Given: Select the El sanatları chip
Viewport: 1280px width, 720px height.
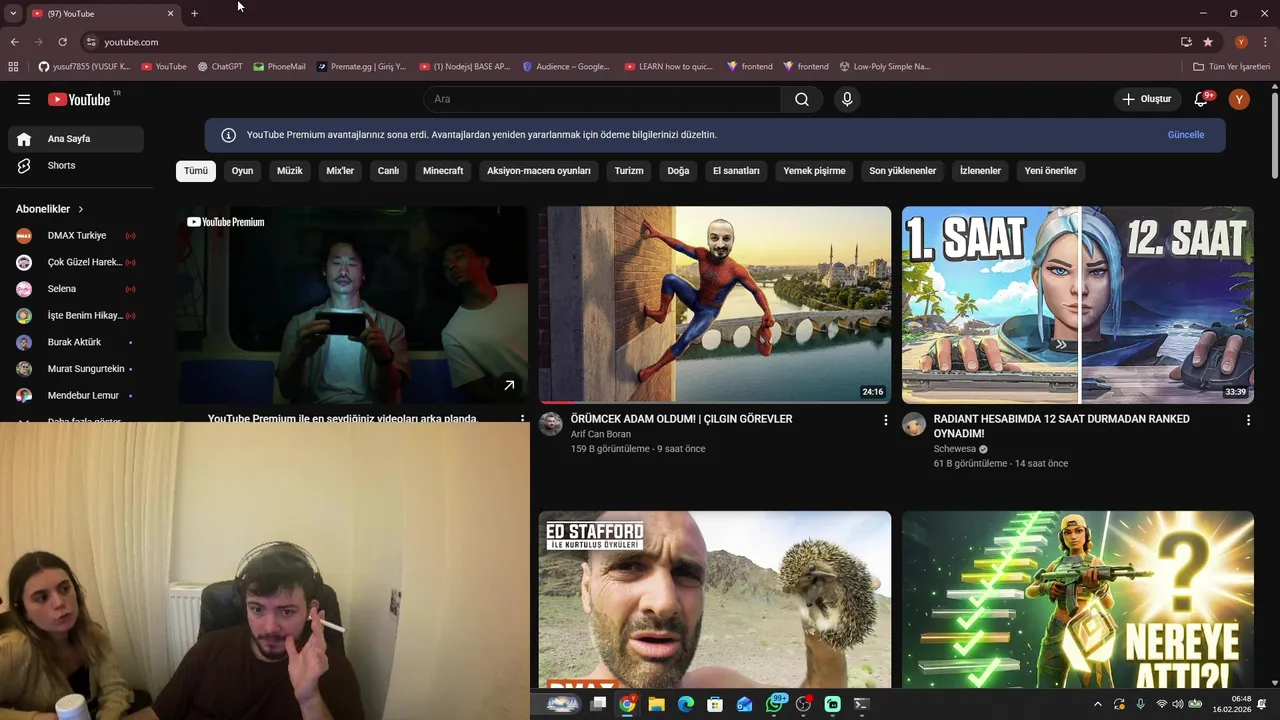Looking at the screenshot, I should tap(736, 171).
